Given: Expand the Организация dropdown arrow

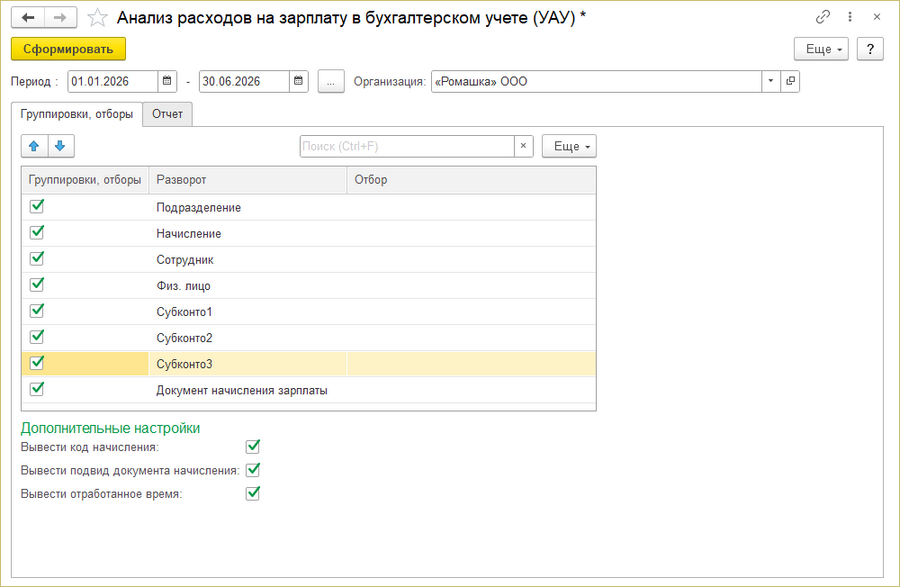Looking at the screenshot, I should 771,81.
